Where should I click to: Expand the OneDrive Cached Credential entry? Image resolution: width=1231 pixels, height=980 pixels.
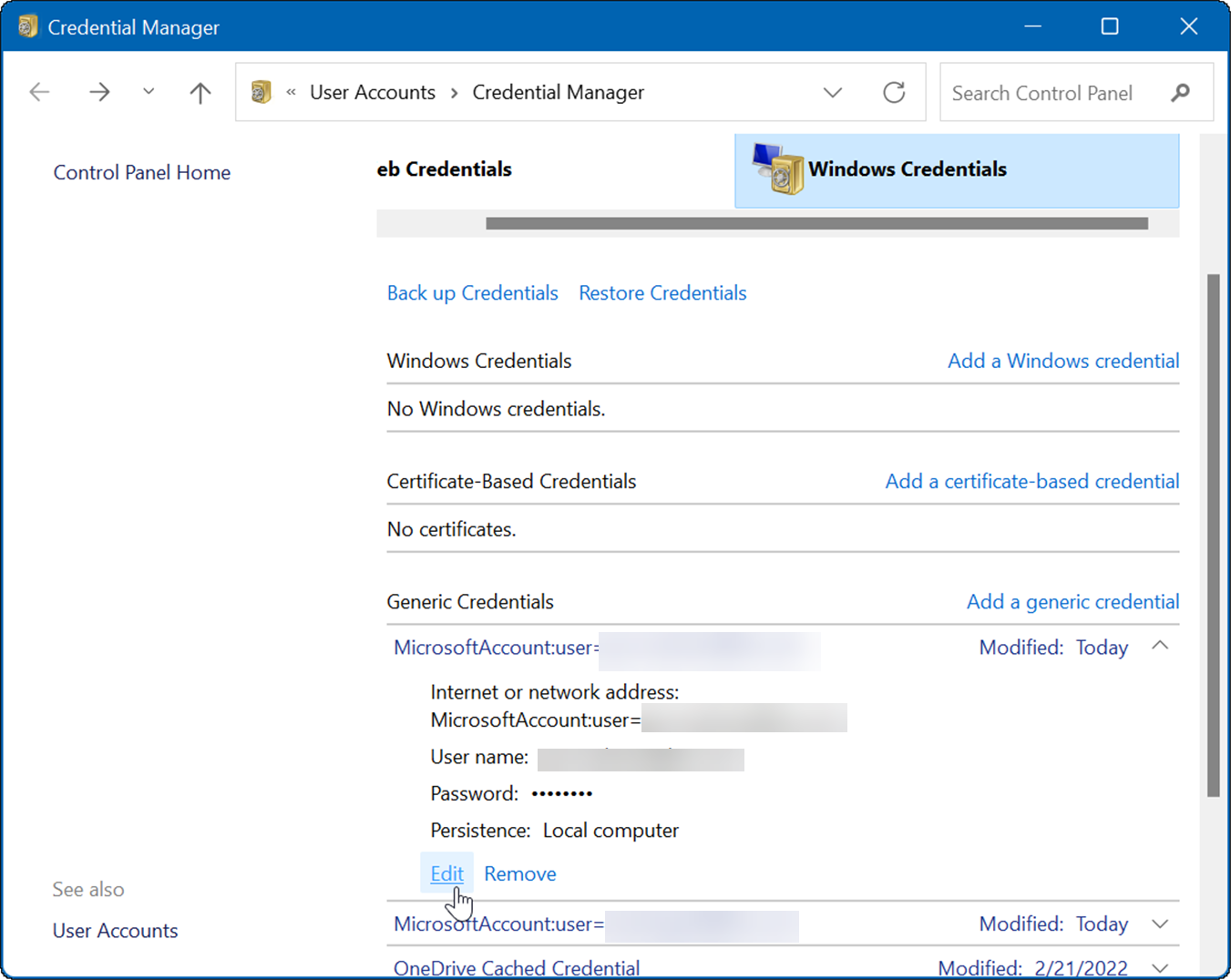1160,968
